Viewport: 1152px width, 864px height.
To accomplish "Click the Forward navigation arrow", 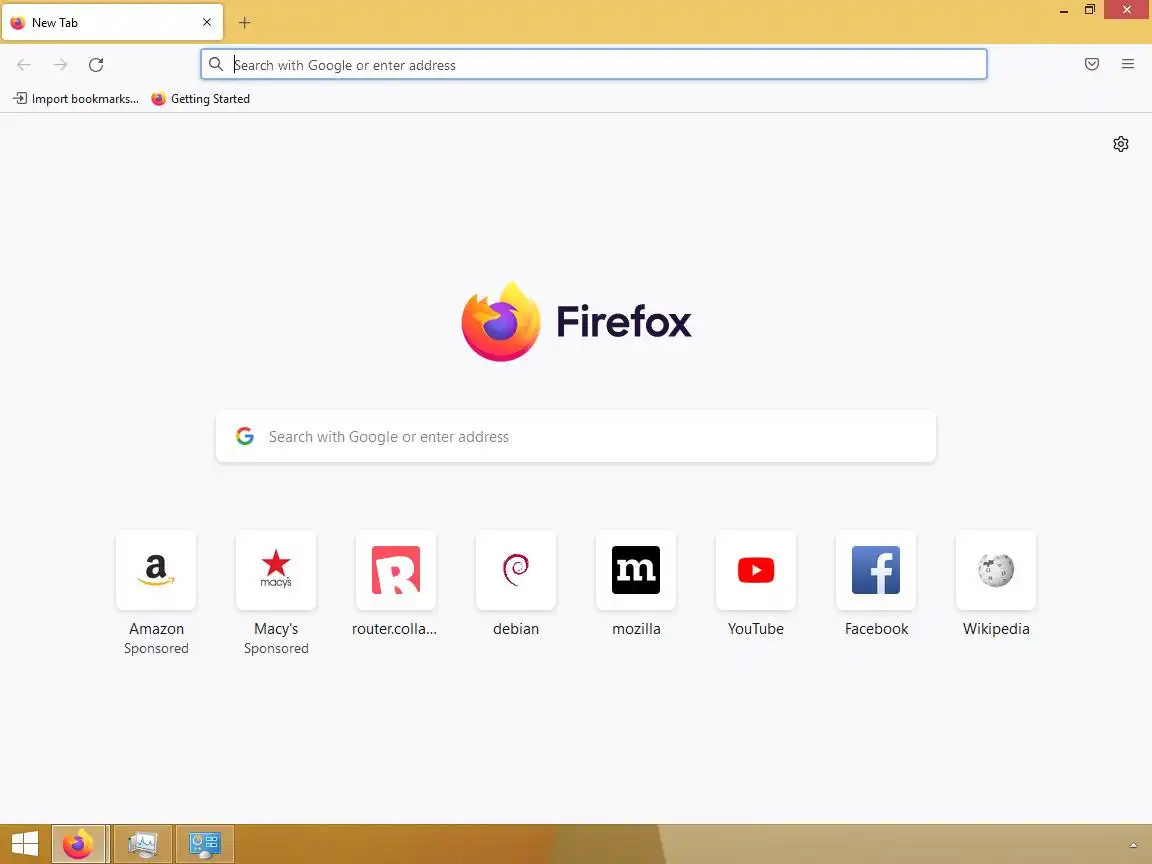I will coord(60,65).
